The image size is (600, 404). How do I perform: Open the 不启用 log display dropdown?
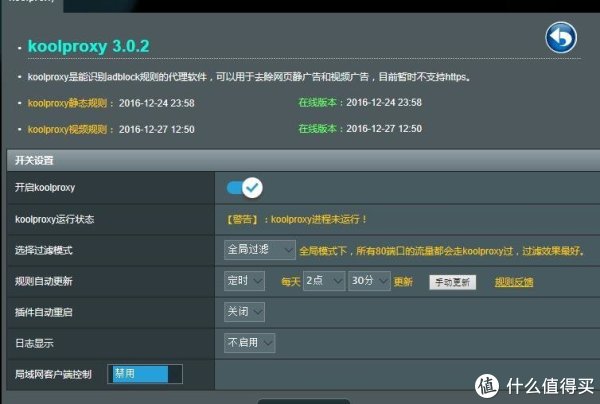249,343
